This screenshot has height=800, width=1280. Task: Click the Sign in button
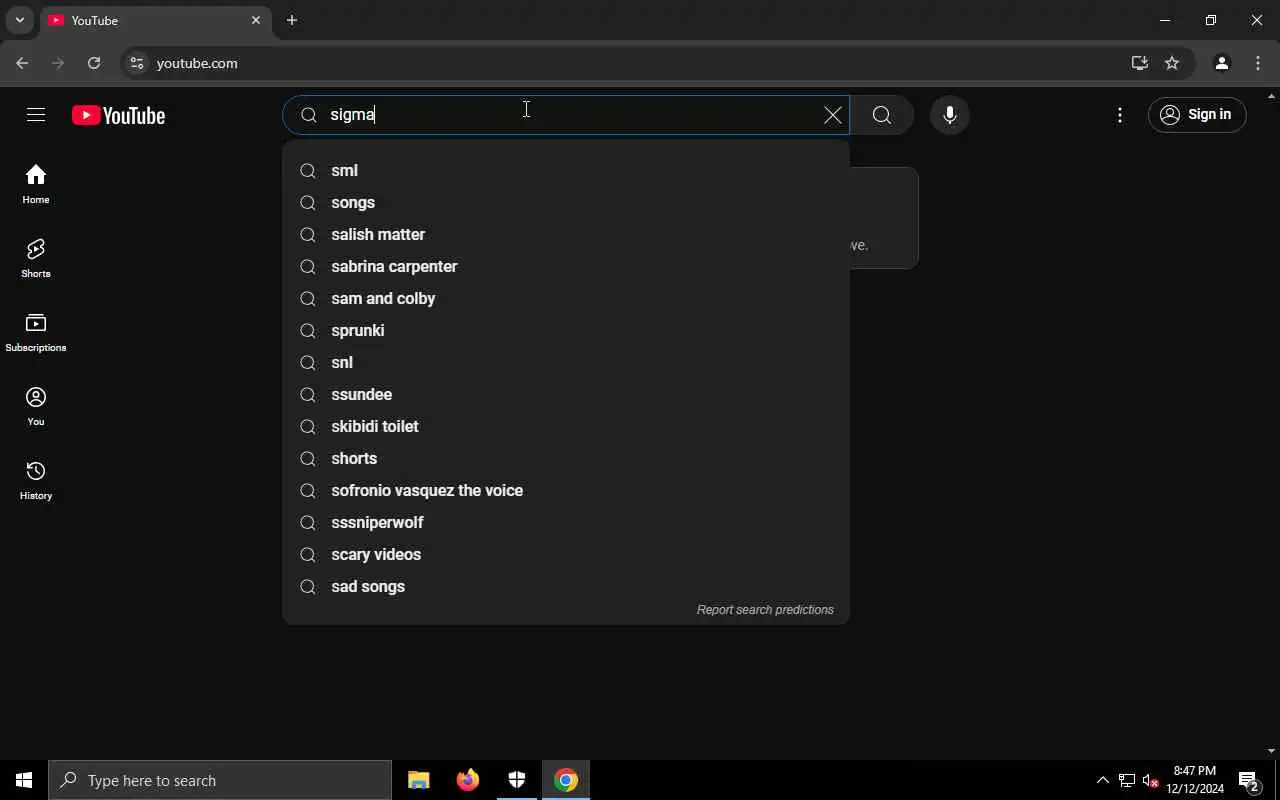1197,114
